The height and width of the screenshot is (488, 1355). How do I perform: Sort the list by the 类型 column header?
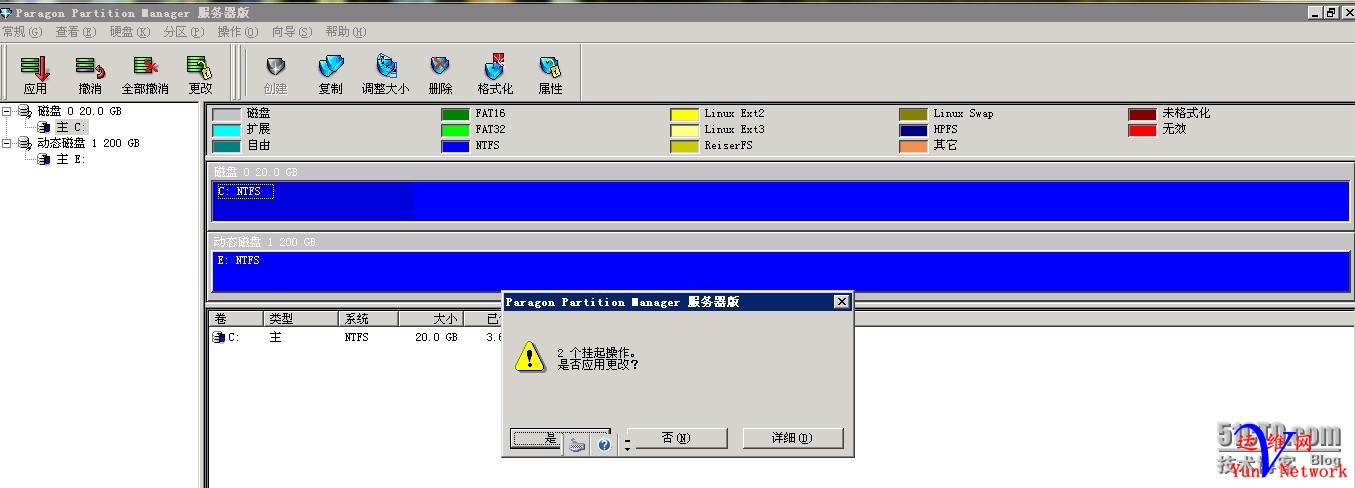click(301, 319)
